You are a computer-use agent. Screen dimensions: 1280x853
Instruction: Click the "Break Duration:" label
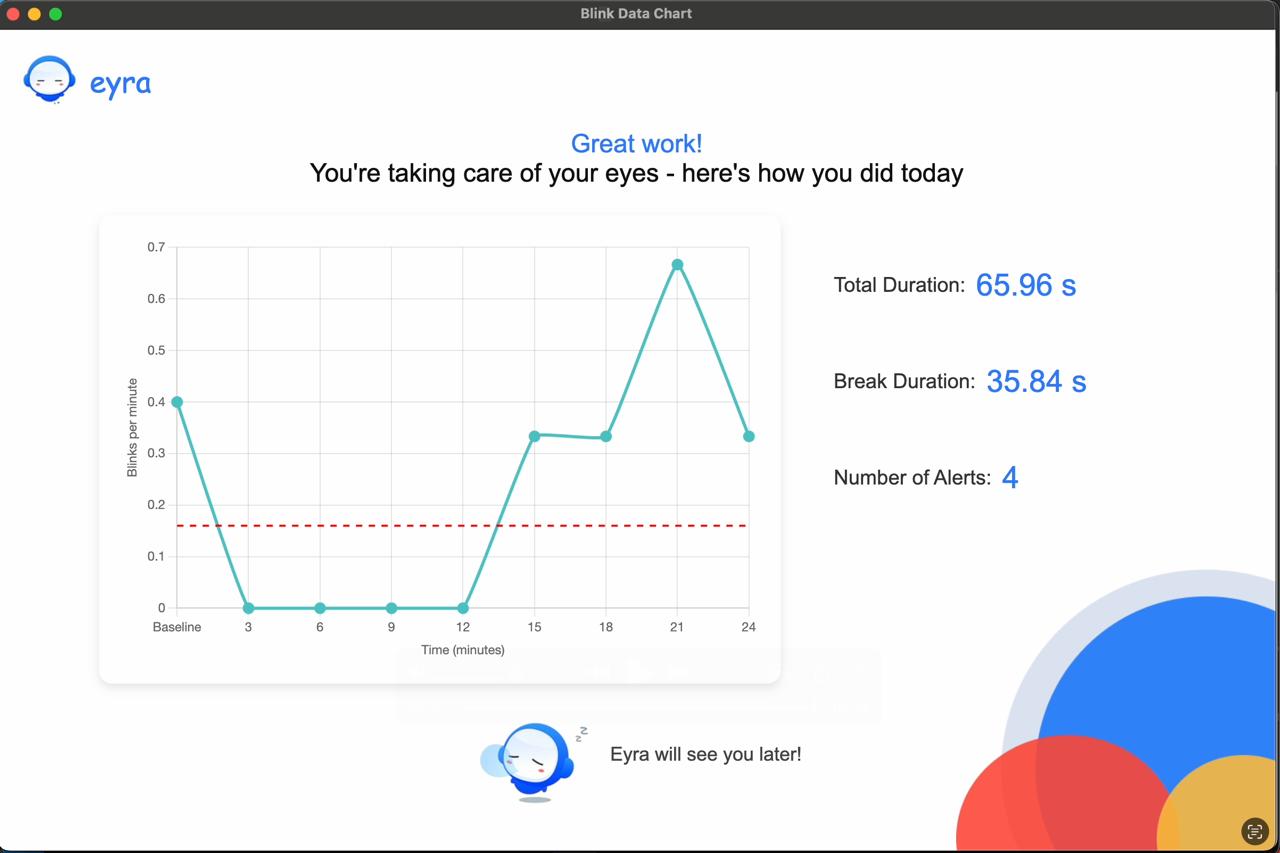coord(904,381)
